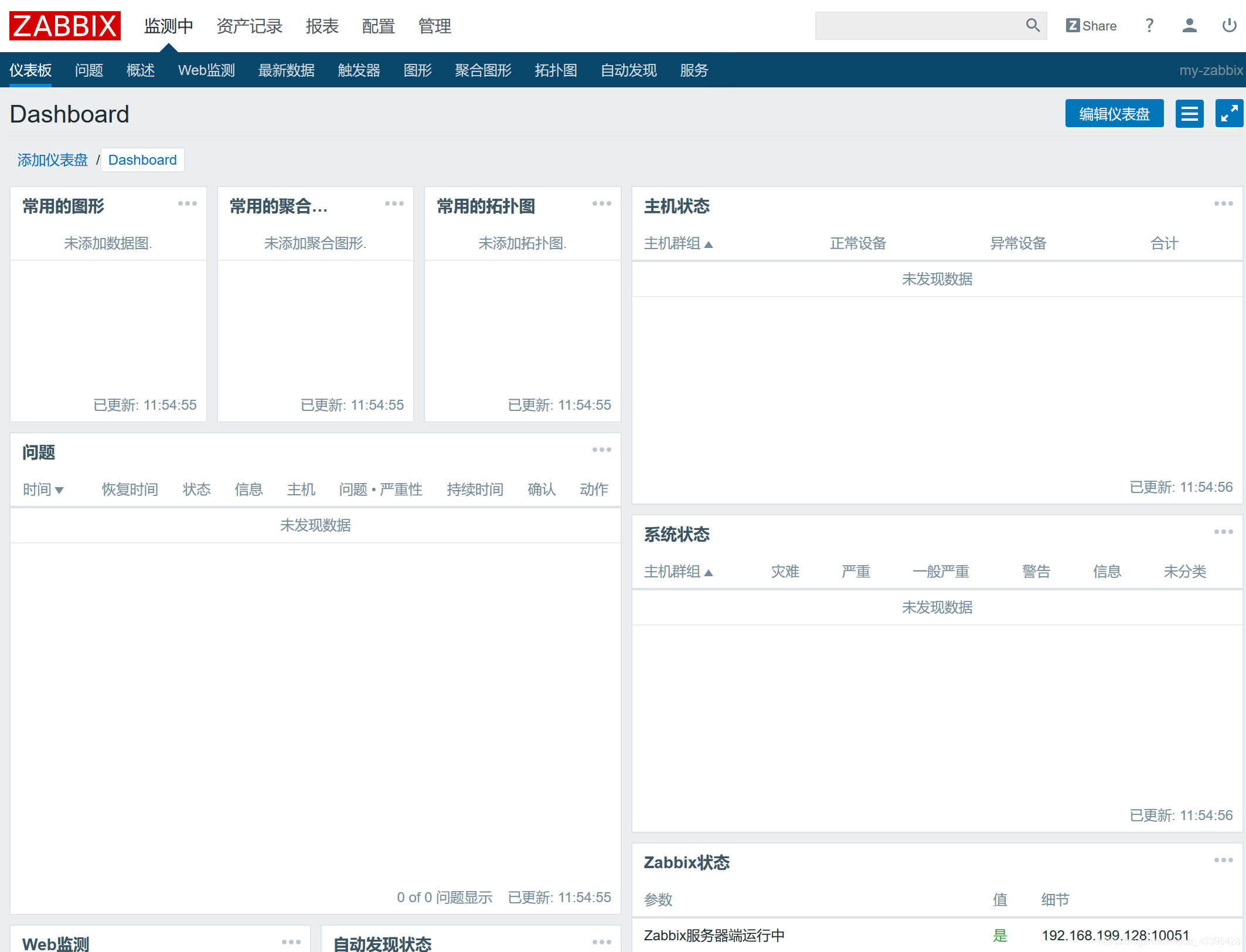Go to the 拓扑图 submenu tab

[556, 70]
